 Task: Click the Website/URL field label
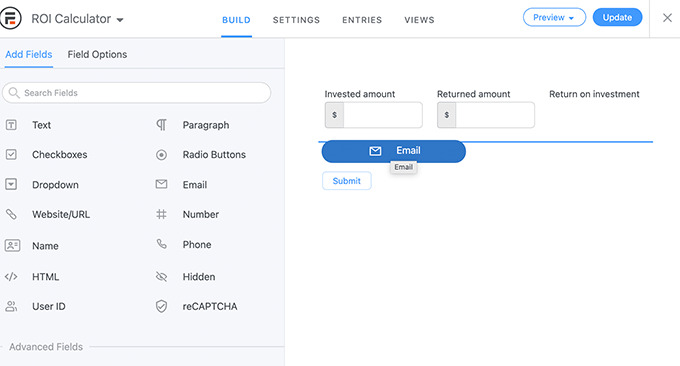[61, 214]
